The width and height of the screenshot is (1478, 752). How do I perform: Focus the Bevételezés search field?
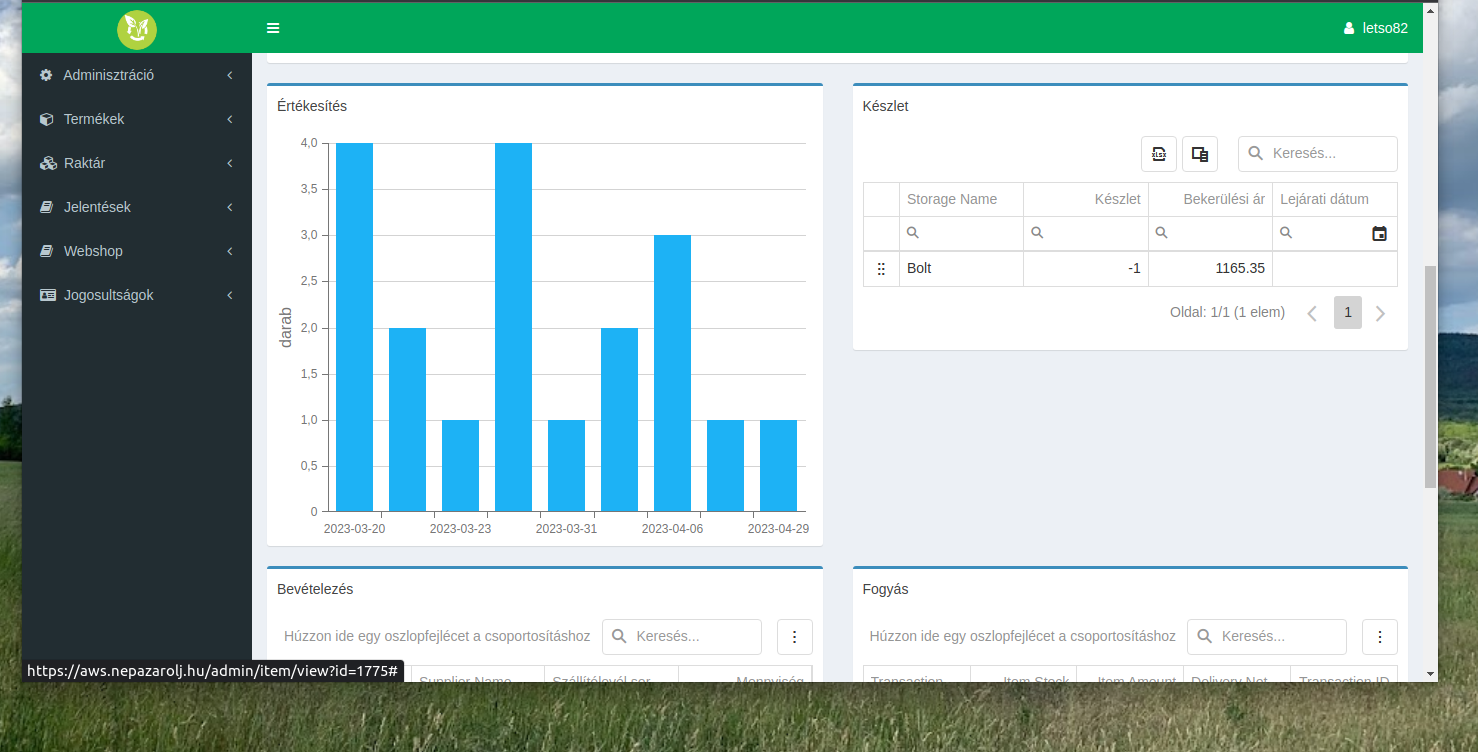pos(682,637)
